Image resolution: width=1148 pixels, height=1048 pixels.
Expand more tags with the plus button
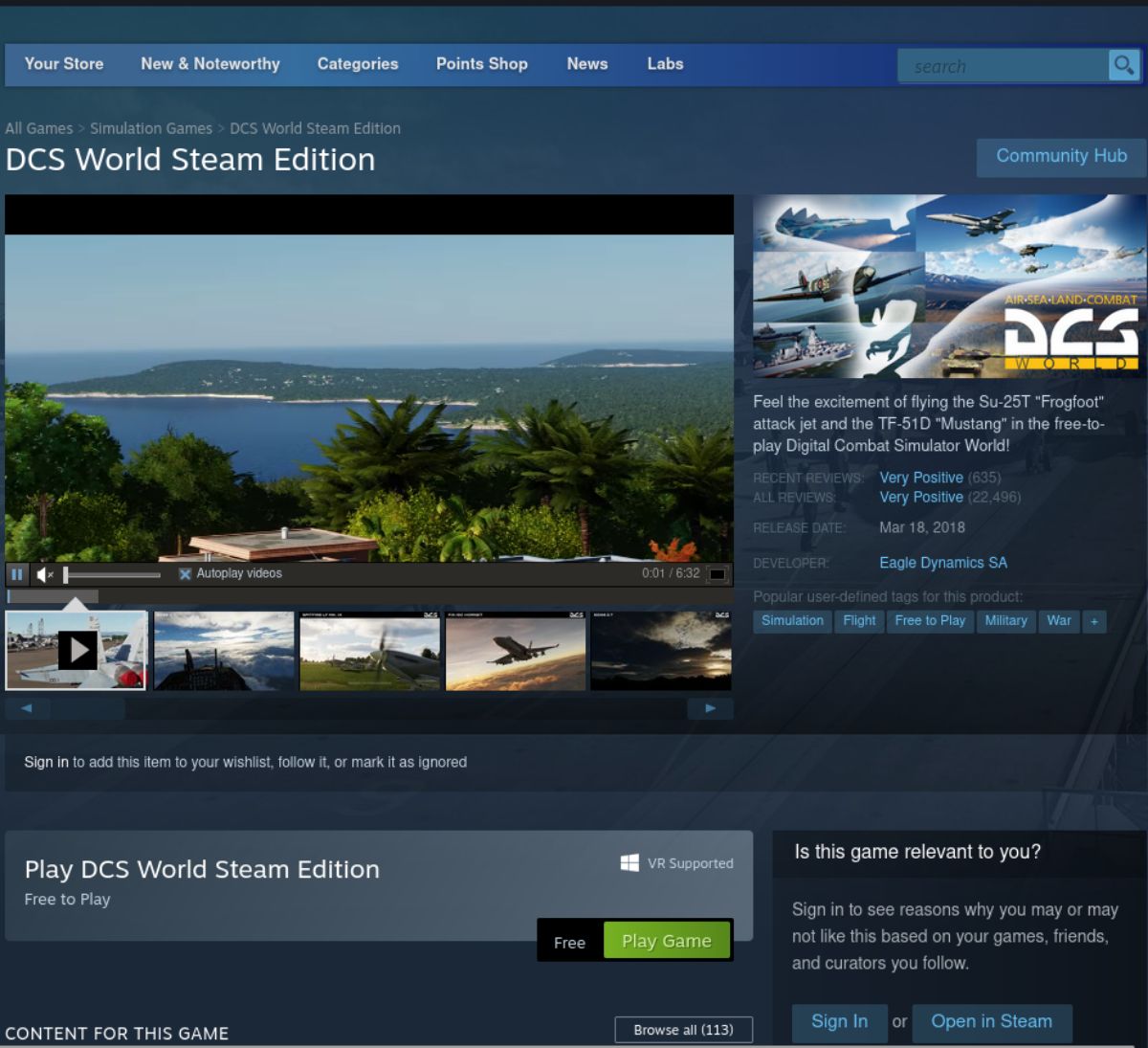[x=1094, y=621]
